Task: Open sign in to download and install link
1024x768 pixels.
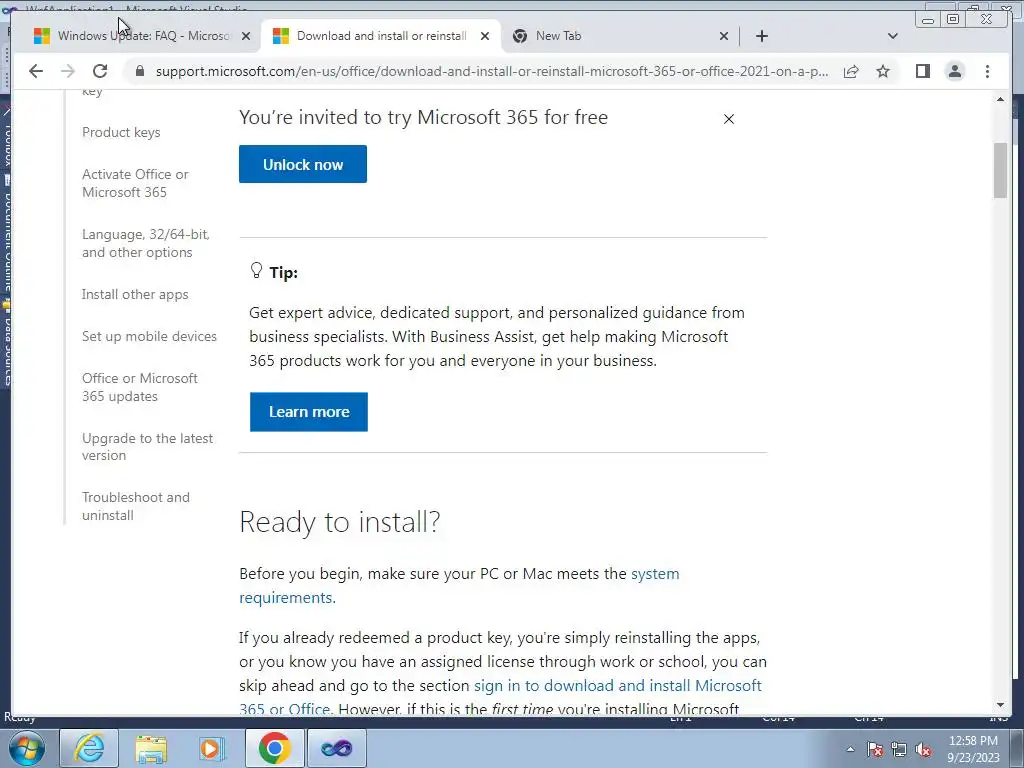Action: tap(500, 697)
